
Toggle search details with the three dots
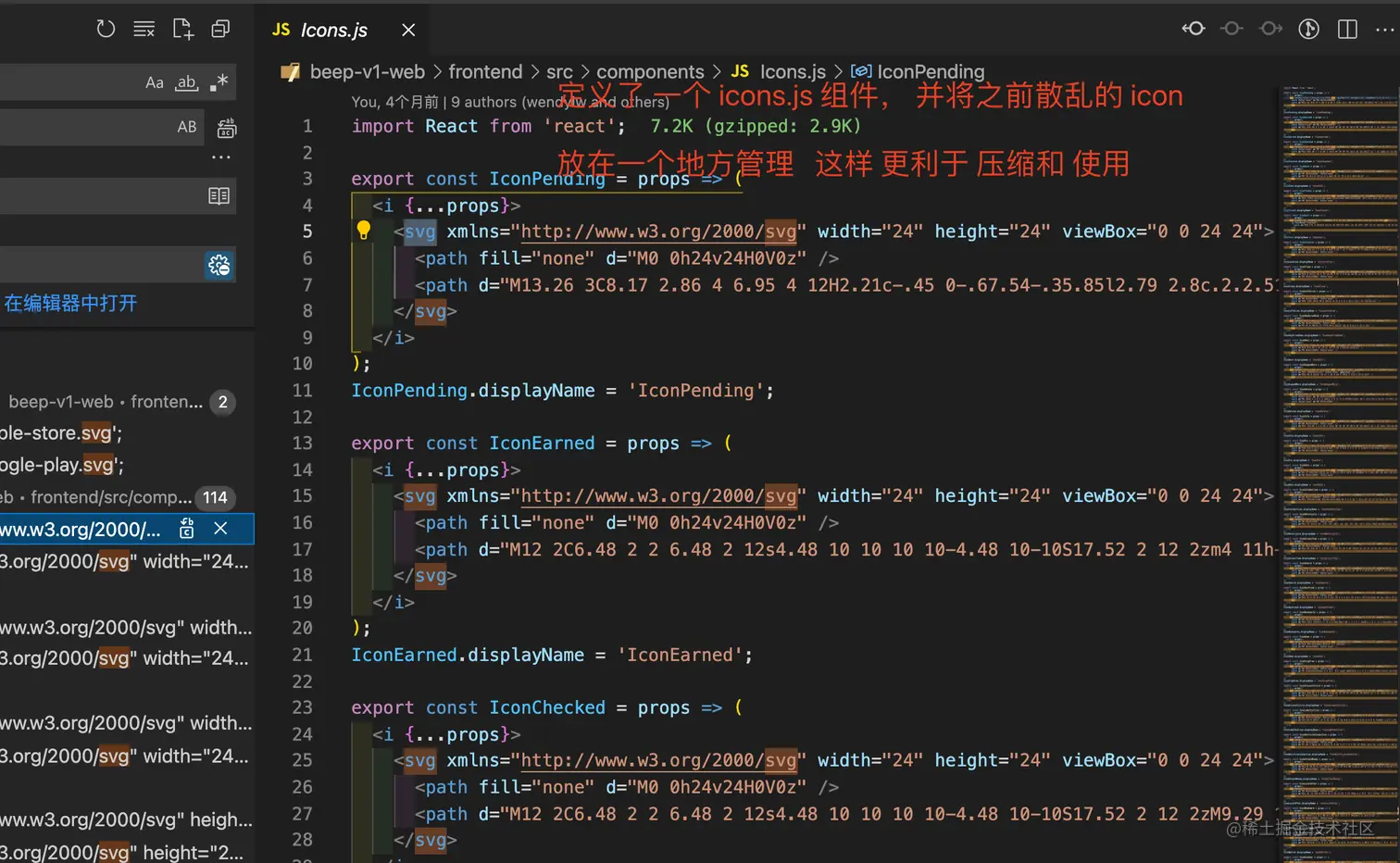click(x=220, y=157)
